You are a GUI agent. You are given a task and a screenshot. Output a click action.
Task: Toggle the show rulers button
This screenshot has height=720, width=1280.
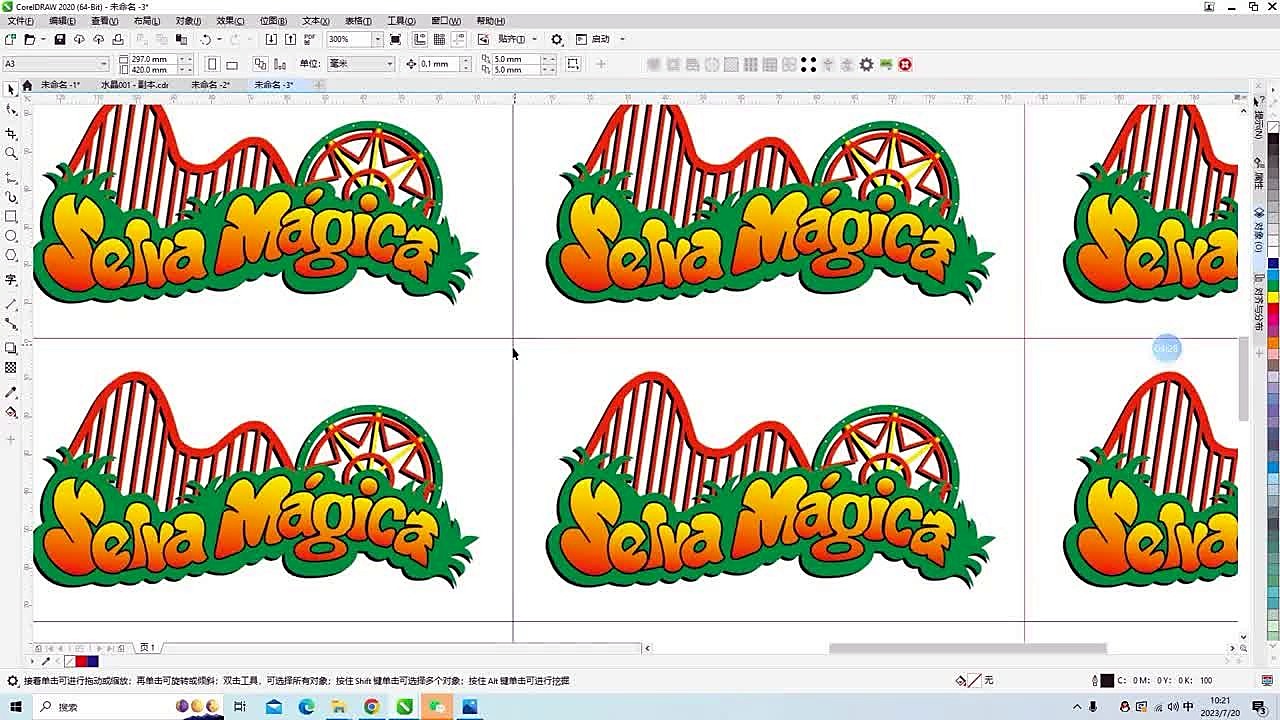coord(420,40)
